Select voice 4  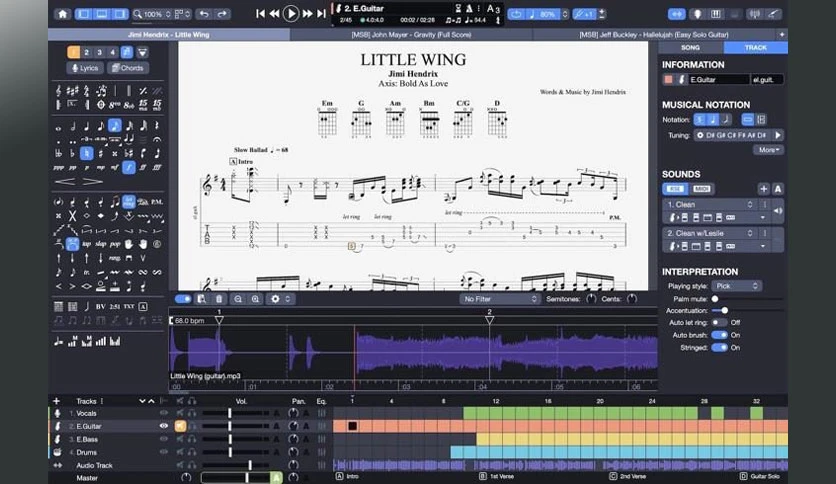coord(112,52)
